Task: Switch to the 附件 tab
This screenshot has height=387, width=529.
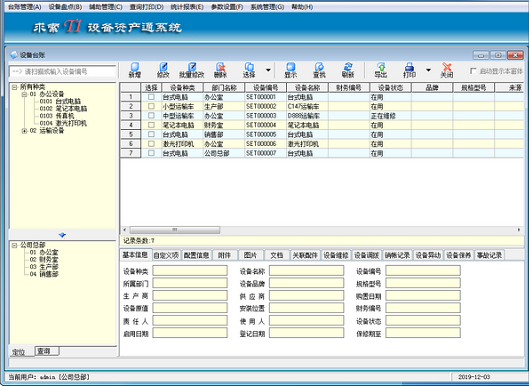Action: 224,255
